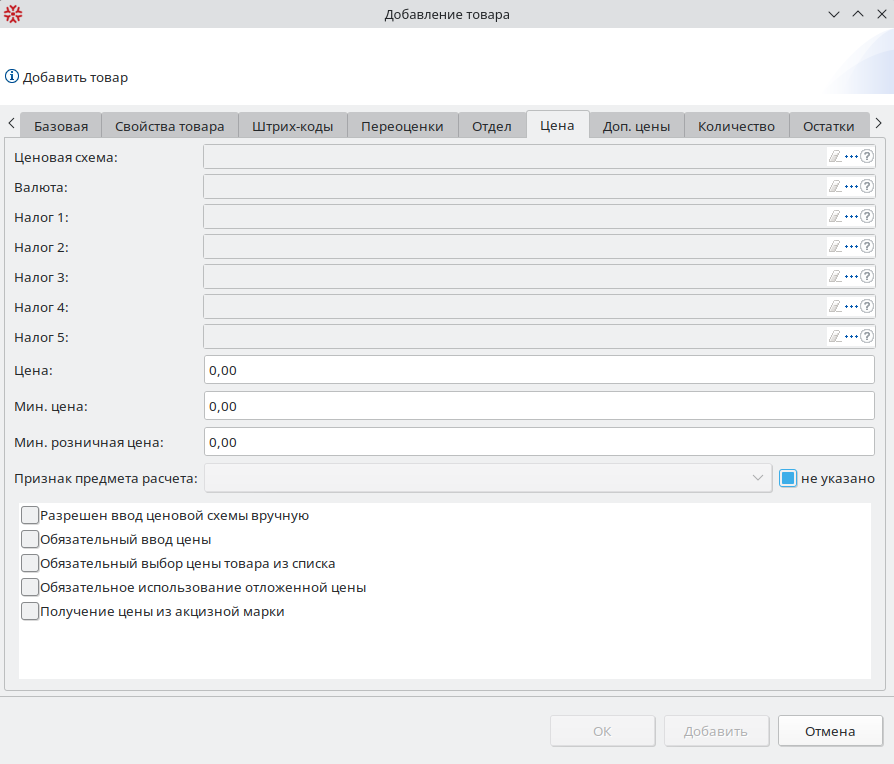Viewport: 894px width, 764px height.
Task: Focus the Цена value field
Action: coord(539,370)
